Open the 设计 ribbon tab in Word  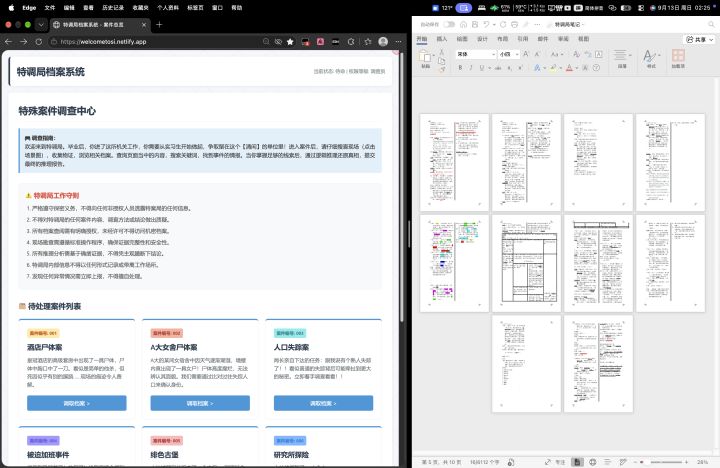coord(482,39)
